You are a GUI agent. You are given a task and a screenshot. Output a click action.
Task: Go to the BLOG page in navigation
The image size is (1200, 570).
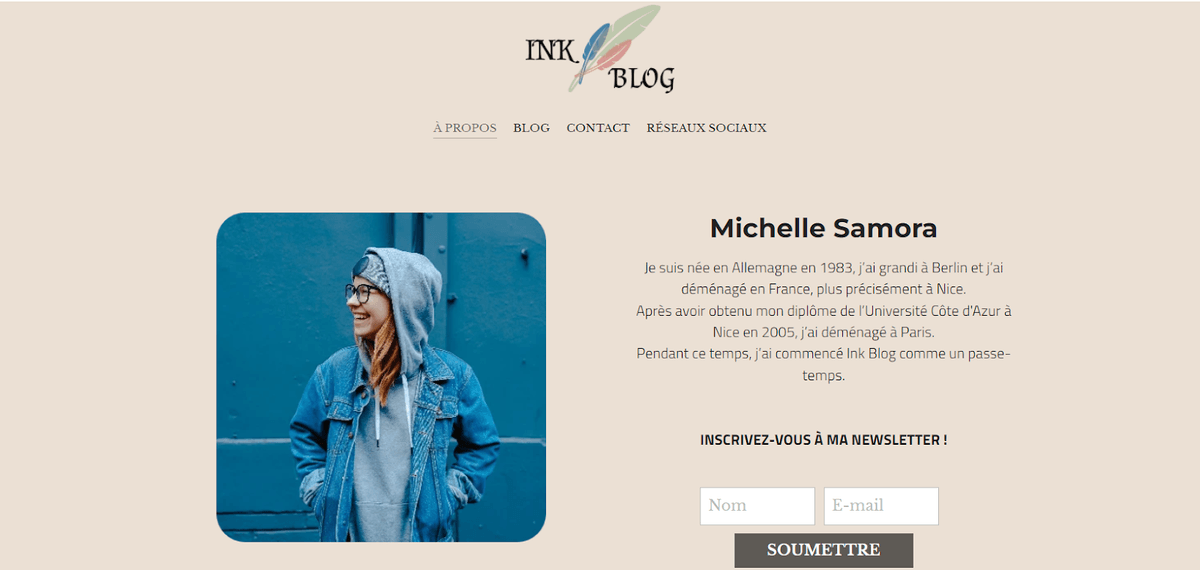(531, 128)
